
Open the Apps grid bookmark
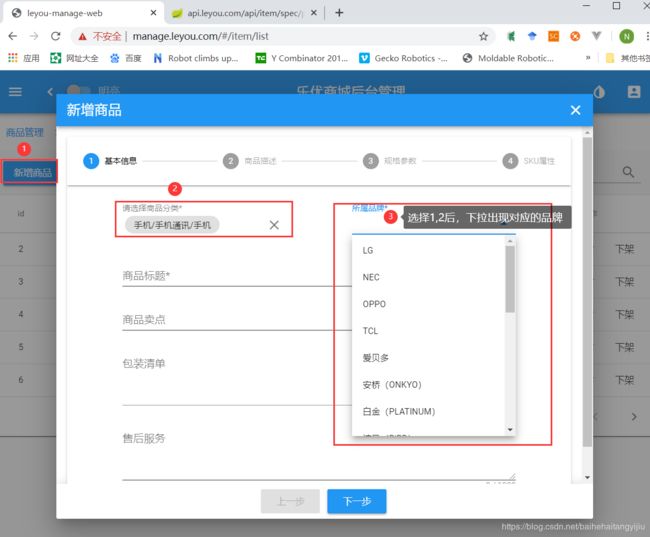pyautogui.click(x=23, y=58)
